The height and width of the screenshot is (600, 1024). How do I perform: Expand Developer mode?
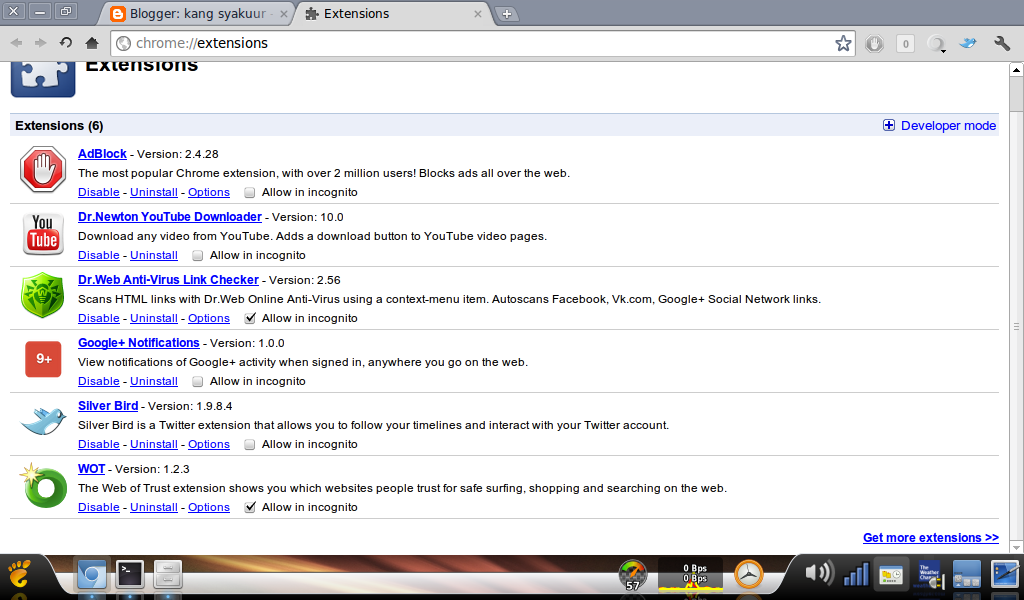[939, 125]
